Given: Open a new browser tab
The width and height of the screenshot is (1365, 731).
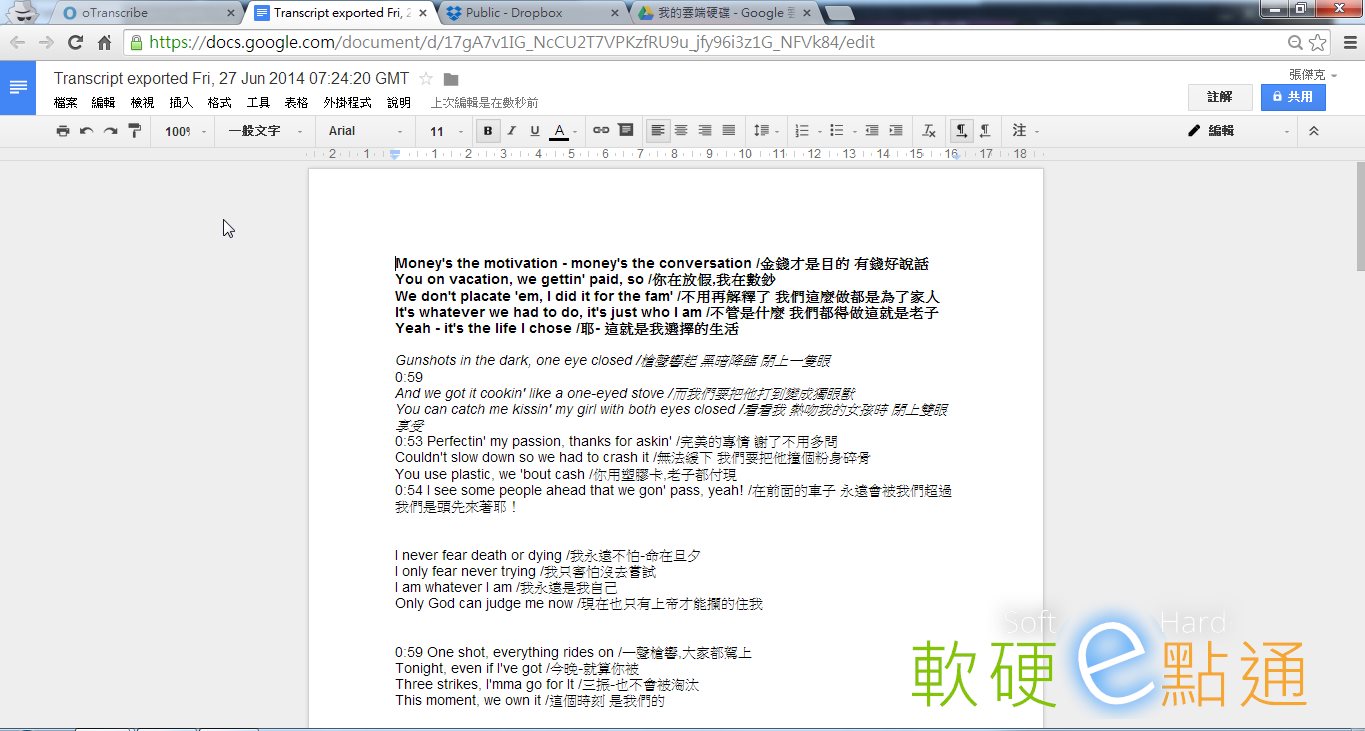Looking at the screenshot, I should 841,13.
